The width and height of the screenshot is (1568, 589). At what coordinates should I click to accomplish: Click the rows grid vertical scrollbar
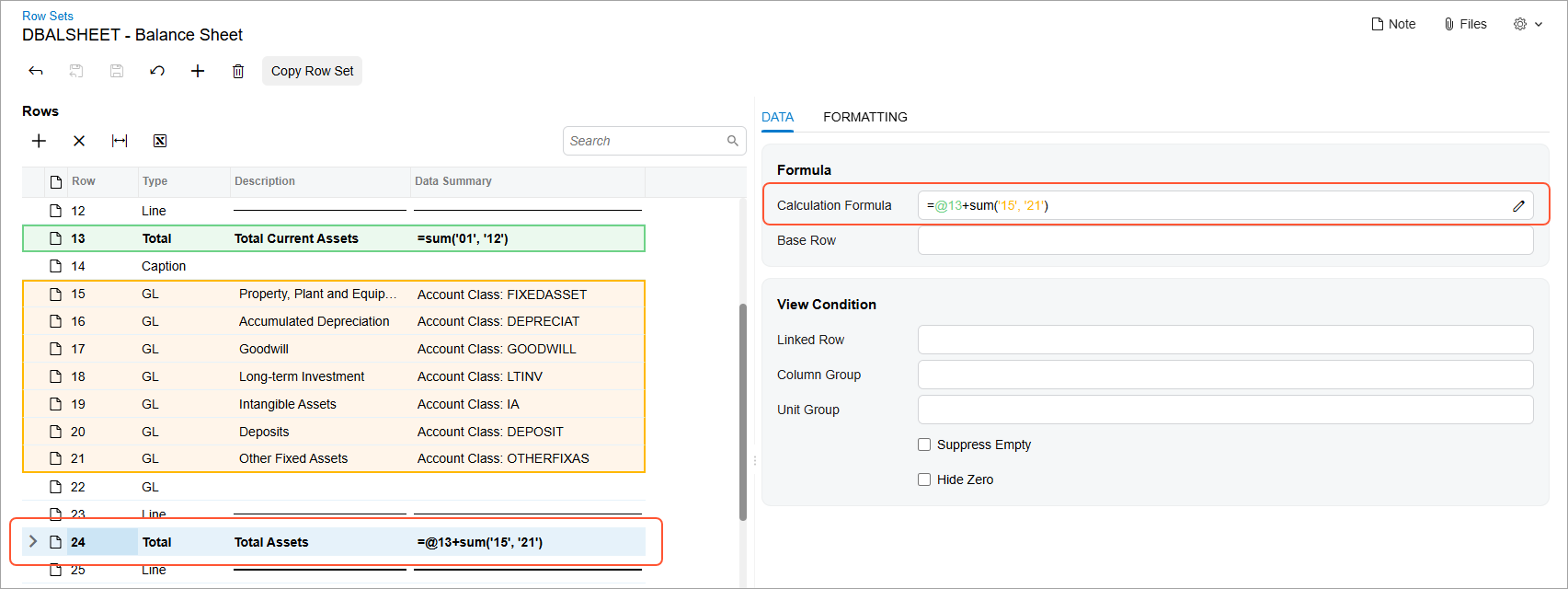pyautogui.click(x=743, y=411)
